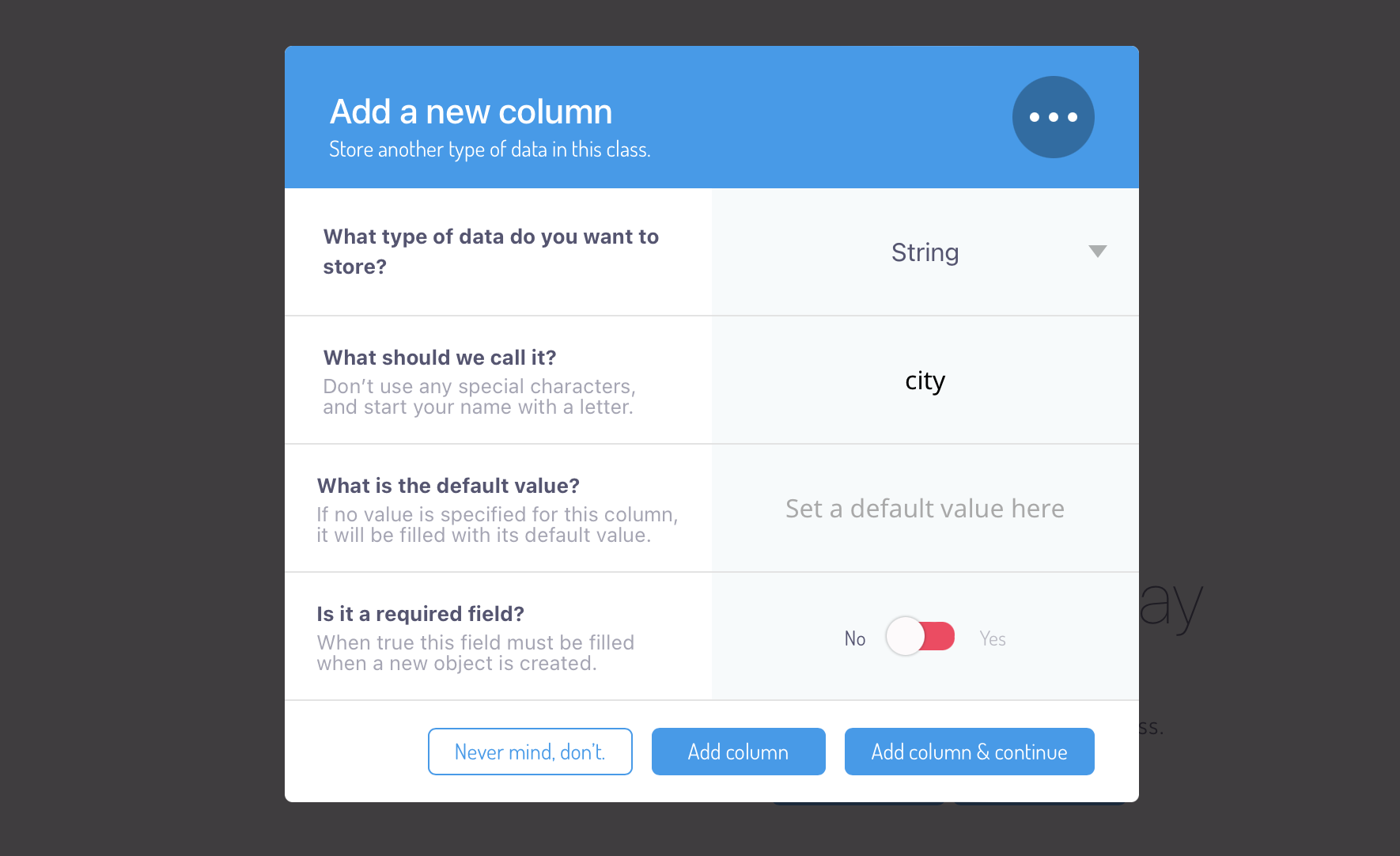This screenshot has width=1400, height=856.
Task: Click the three-dots icon in the header
Action: point(1053,117)
